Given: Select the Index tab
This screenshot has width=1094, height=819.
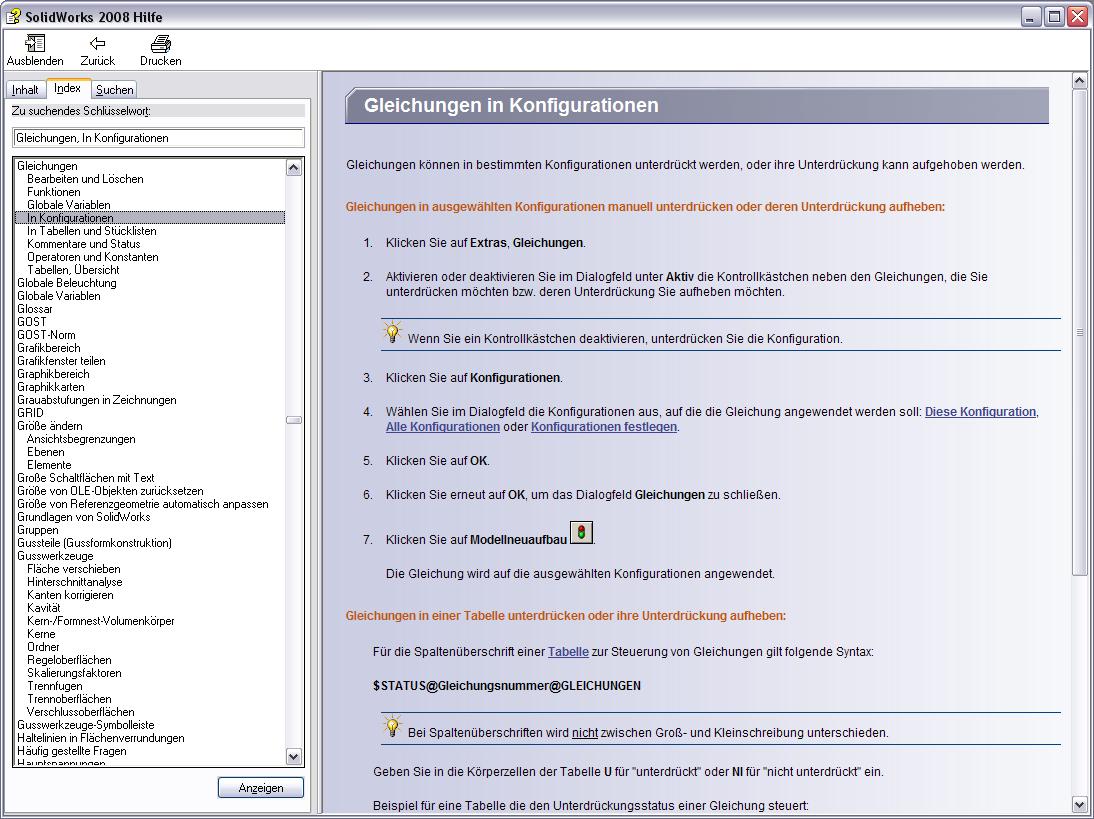Looking at the screenshot, I should (x=68, y=88).
